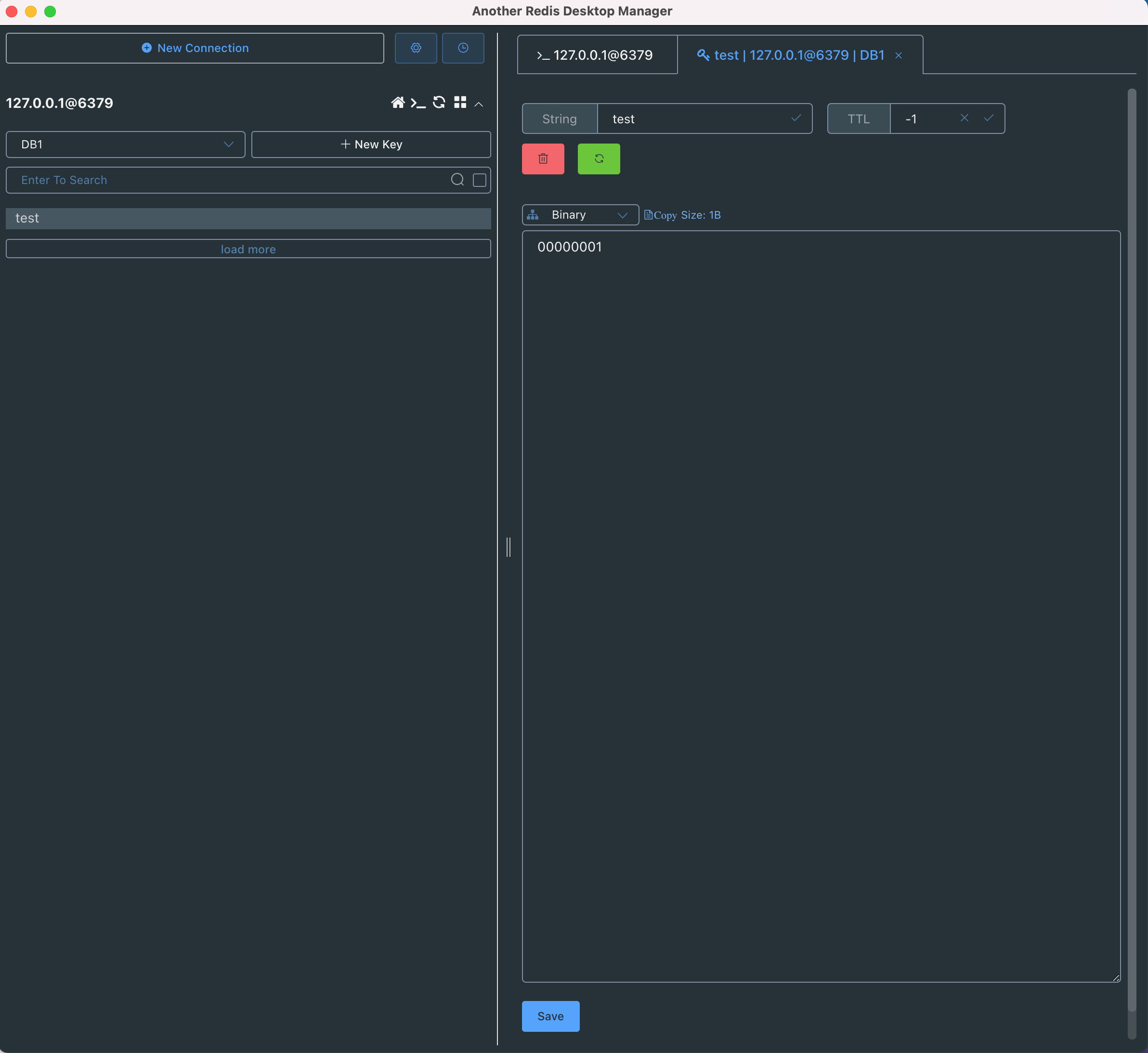Click the value textarea showing 00000001
The height and width of the screenshot is (1053, 1148).
coord(821,606)
